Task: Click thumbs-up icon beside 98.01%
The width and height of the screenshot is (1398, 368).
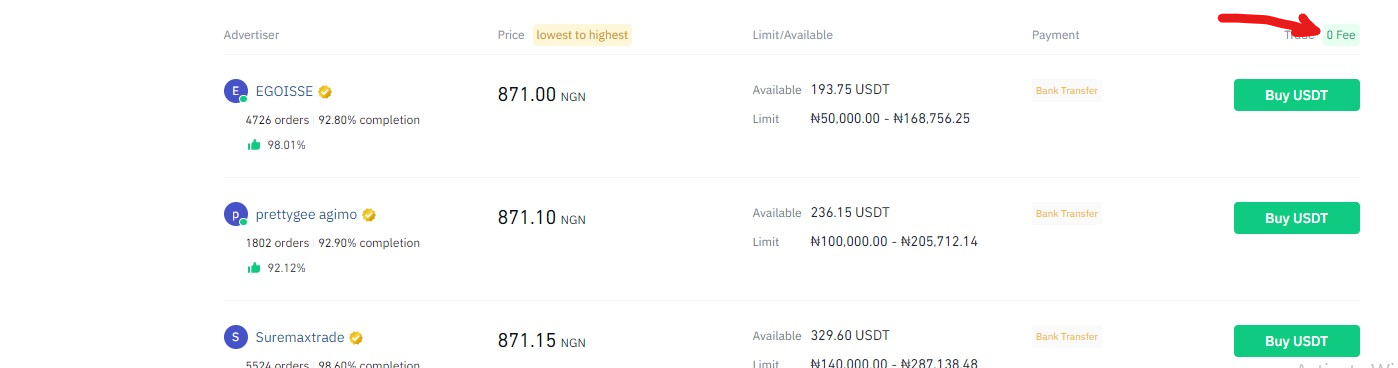Action: tap(254, 144)
